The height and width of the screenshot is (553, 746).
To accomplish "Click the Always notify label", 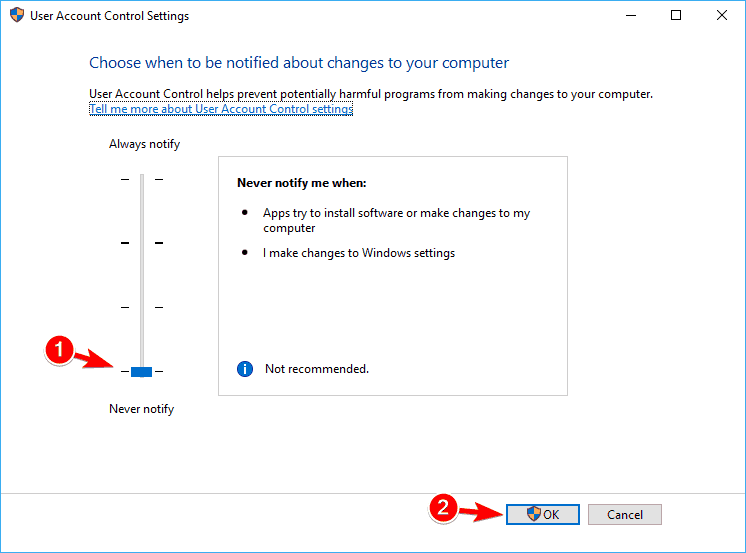I will pos(145,144).
